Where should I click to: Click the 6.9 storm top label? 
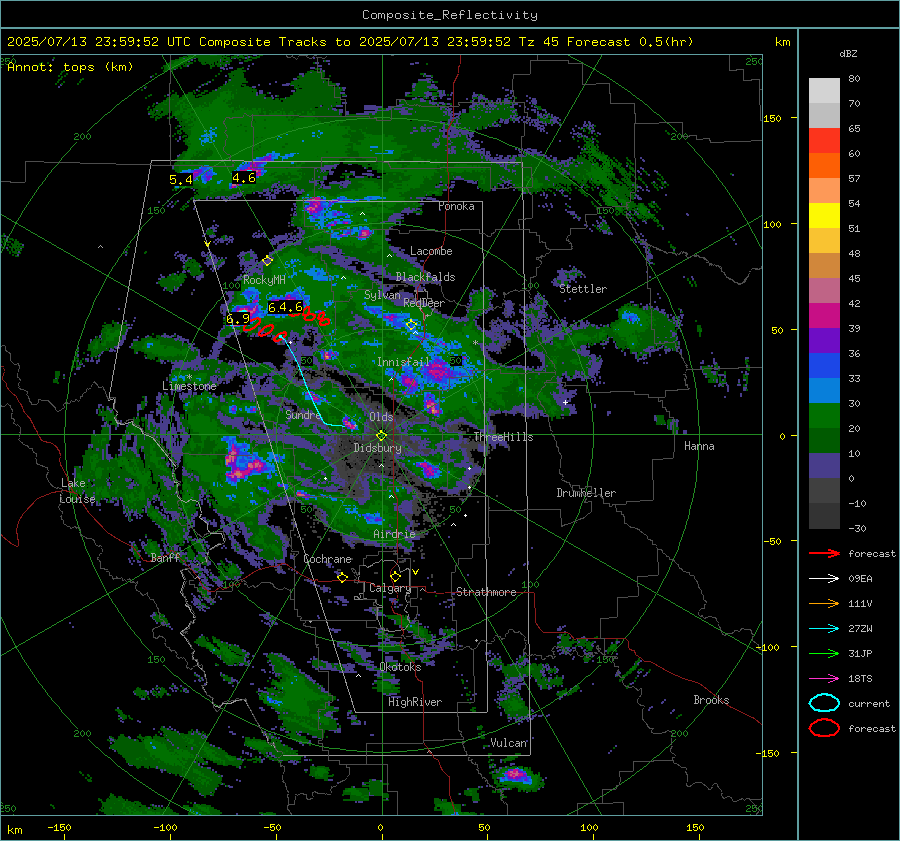238,319
